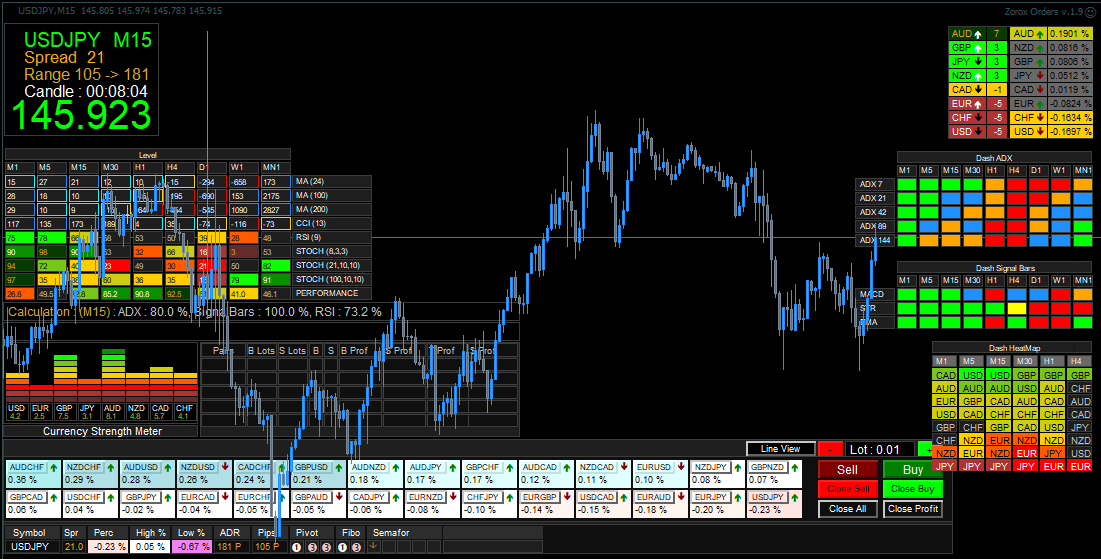Click the red minus lot decrease button
1101x559 pixels.
(x=830, y=449)
